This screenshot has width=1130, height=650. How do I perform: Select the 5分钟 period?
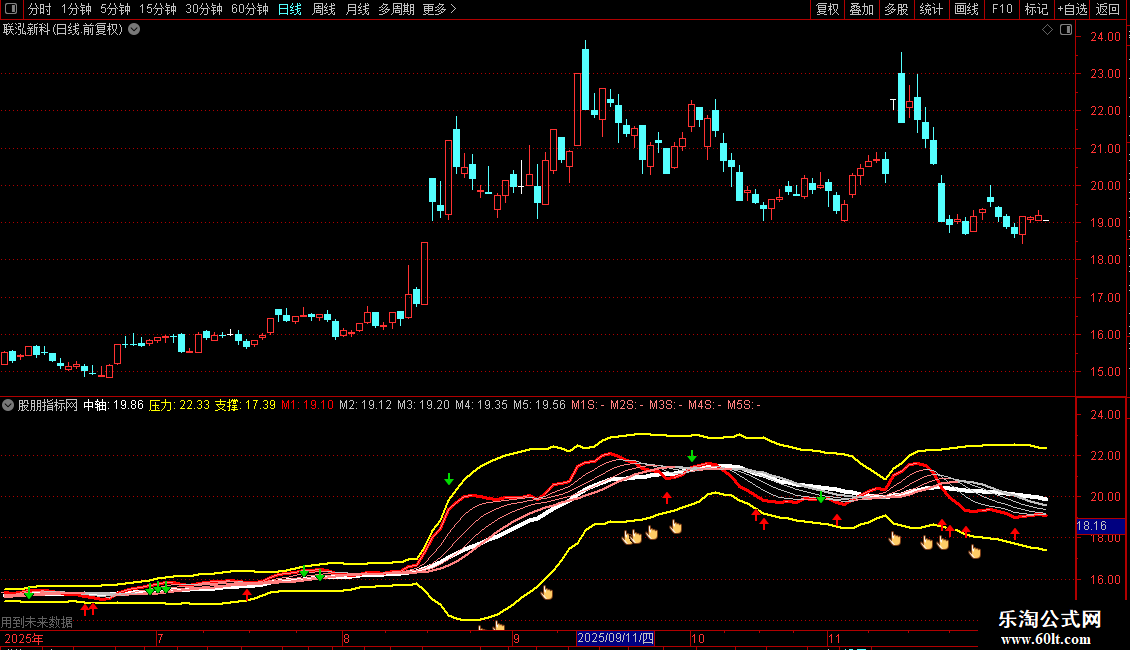(115, 9)
